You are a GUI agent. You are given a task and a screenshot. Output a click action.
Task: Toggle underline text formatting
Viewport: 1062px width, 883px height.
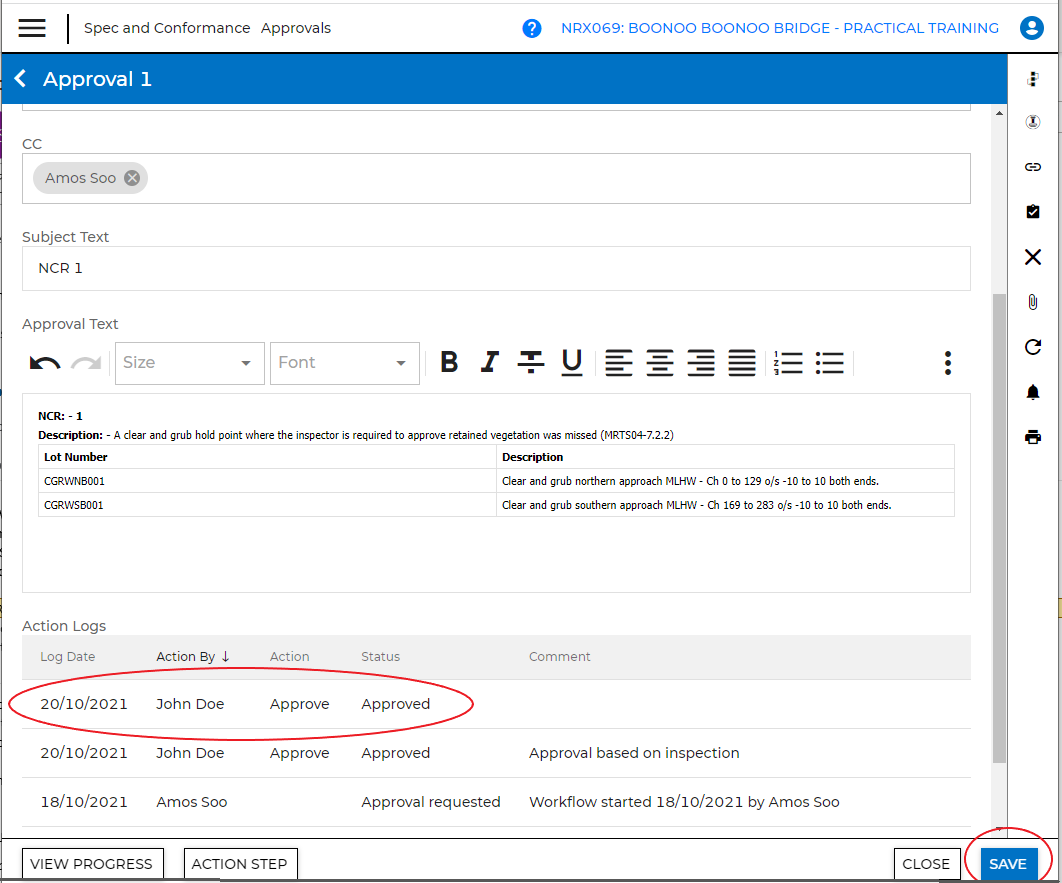tap(571, 362)
